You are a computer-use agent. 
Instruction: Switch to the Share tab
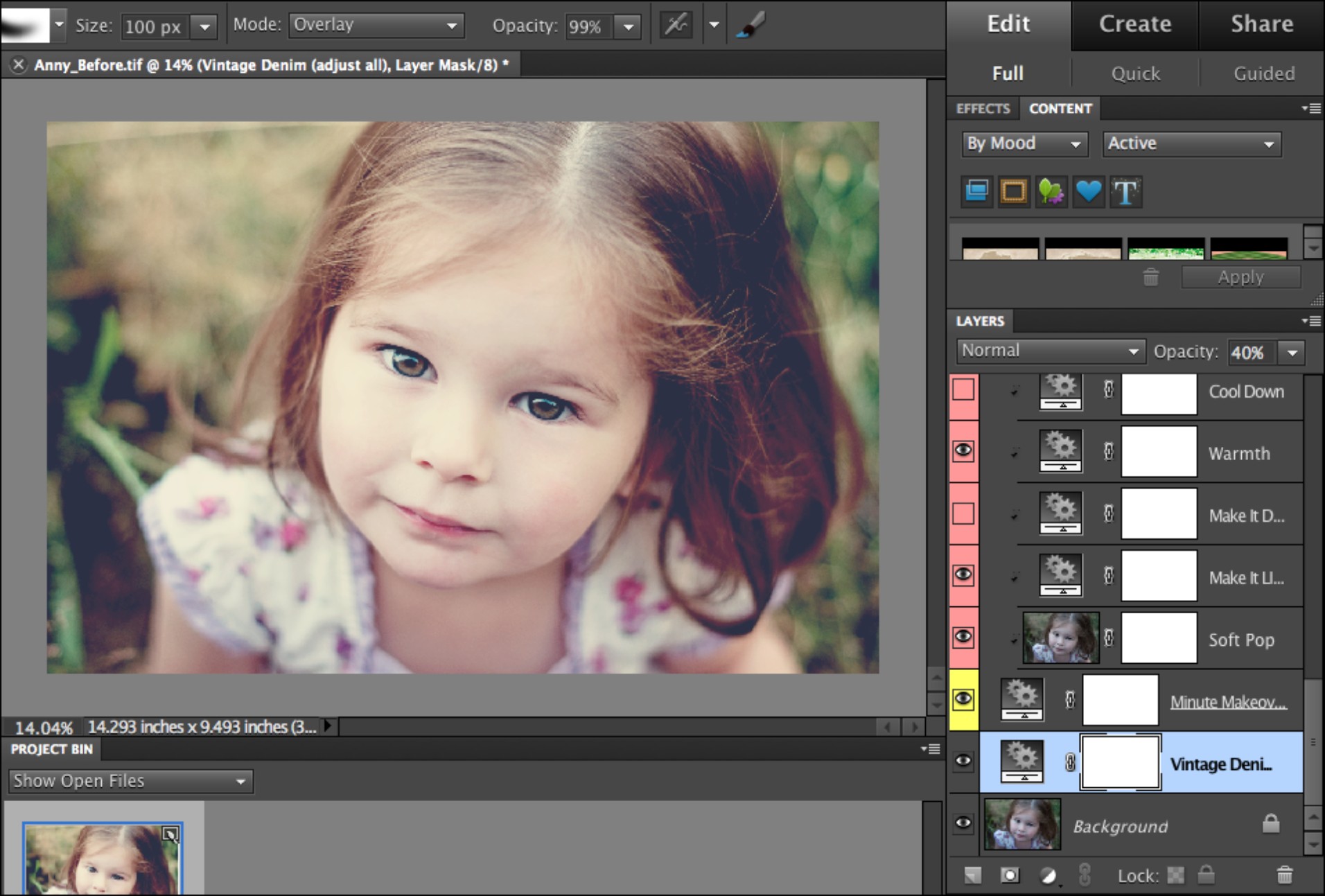[1262, 24]
